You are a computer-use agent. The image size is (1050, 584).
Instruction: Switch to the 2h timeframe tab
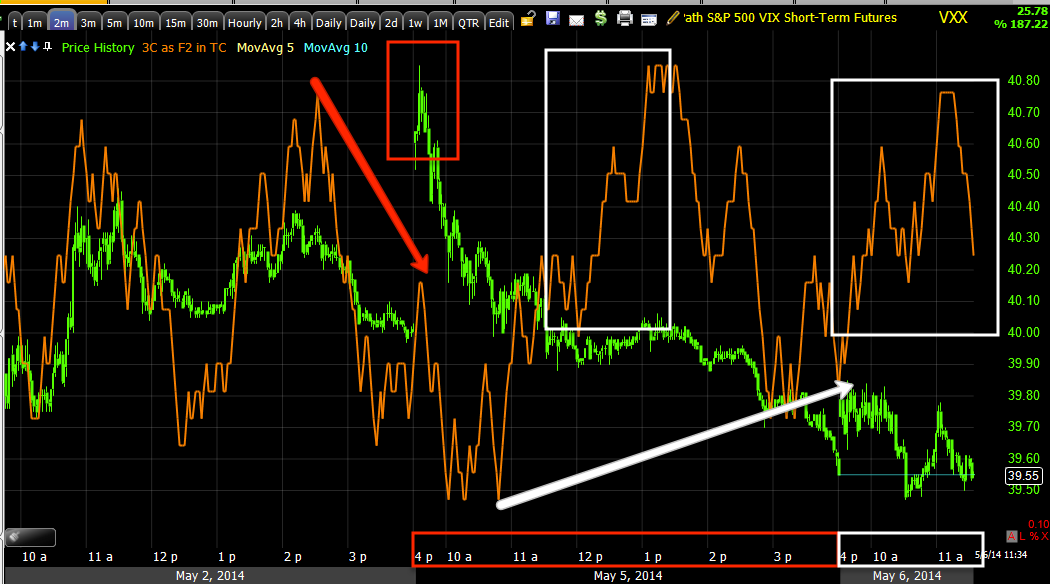tap(277, 23)
